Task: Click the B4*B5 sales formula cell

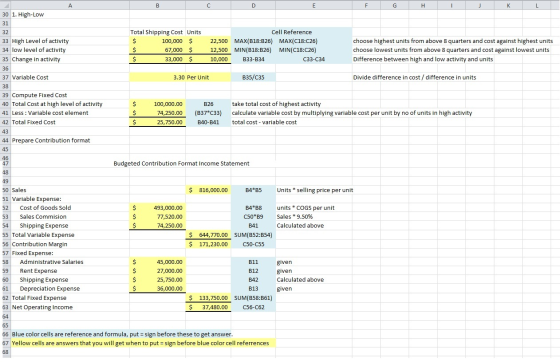Action: tap(253, 190)
